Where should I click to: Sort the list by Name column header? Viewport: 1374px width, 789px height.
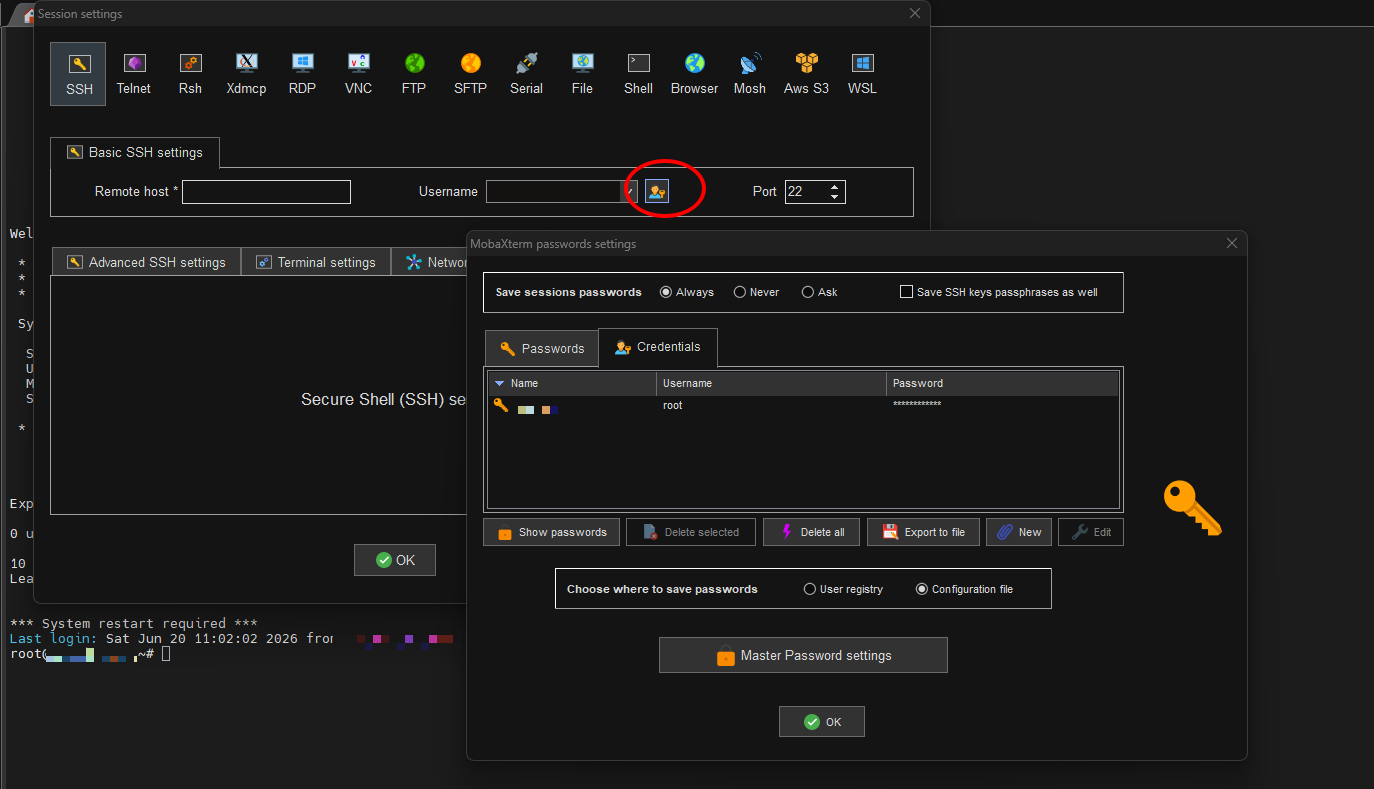[572, 383]
